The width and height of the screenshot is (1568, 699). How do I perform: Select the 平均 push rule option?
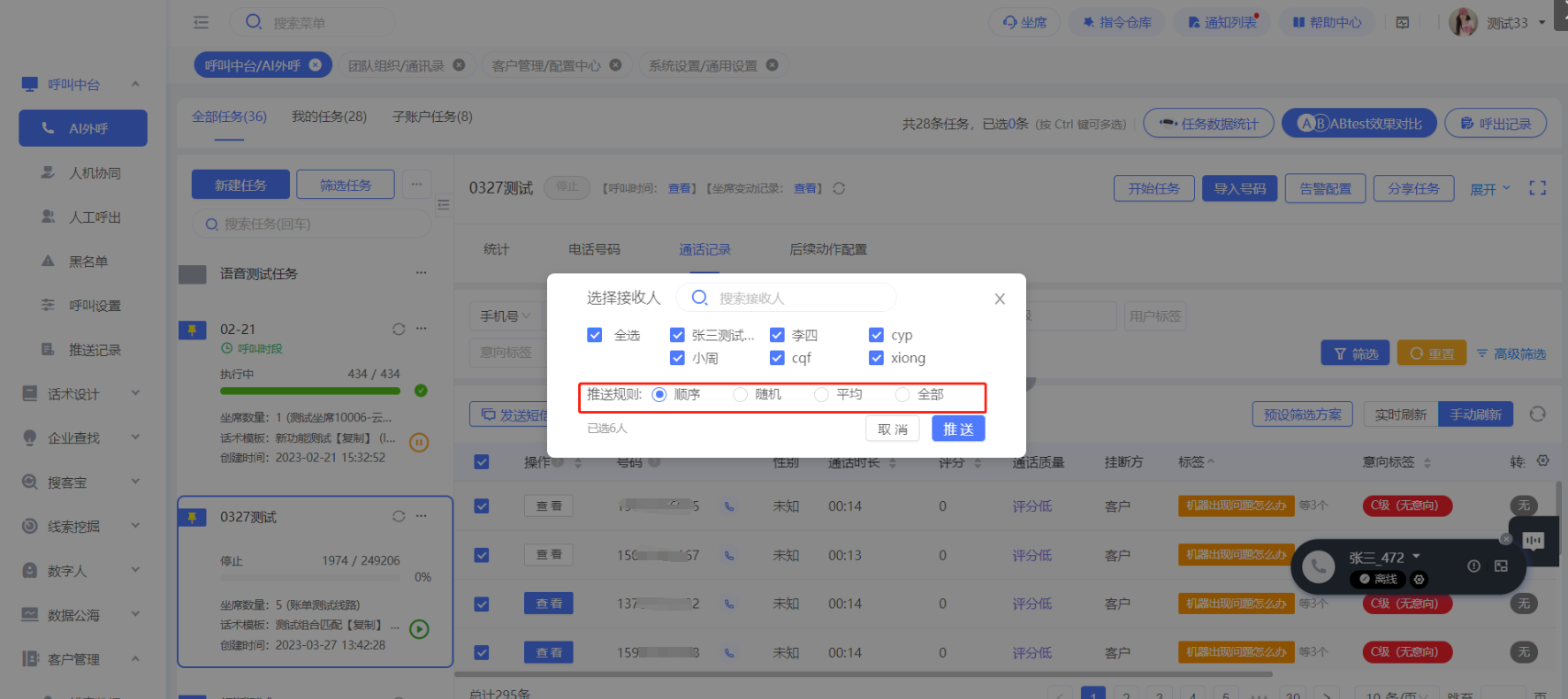point(822,395)
